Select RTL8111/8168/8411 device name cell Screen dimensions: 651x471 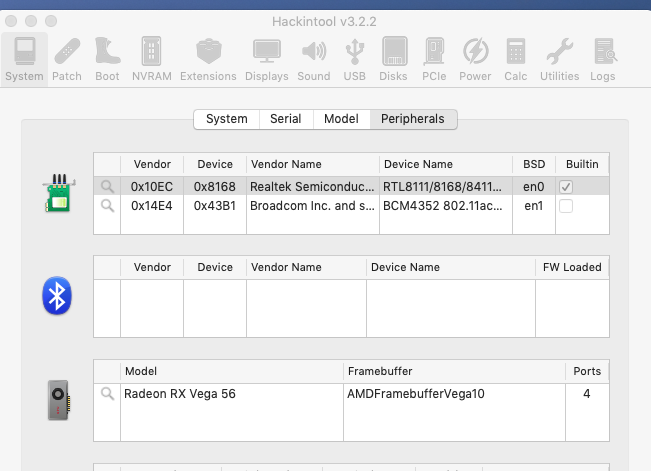tap(446, 187)
